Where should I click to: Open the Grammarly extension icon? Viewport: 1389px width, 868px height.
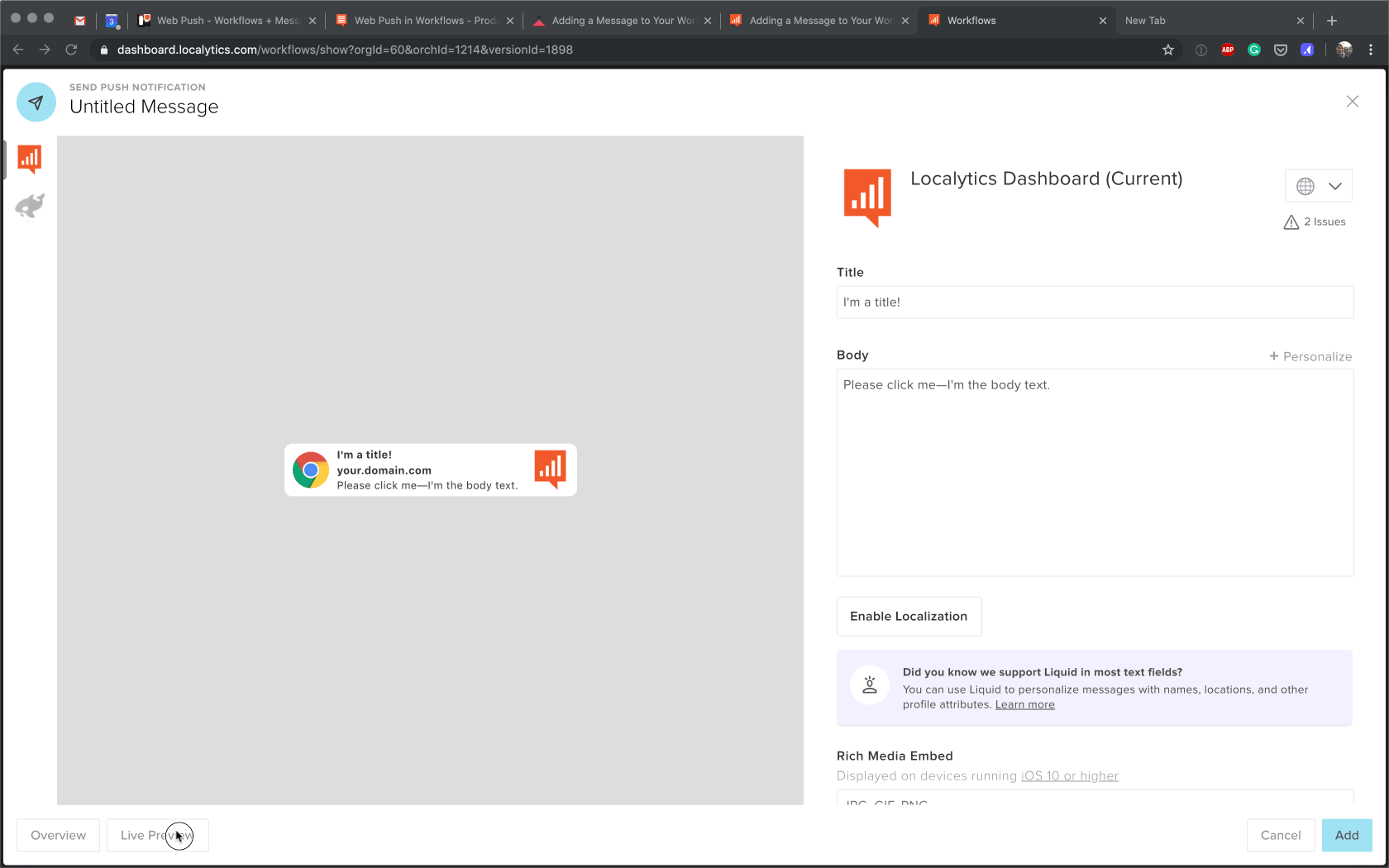point(1254,50)
